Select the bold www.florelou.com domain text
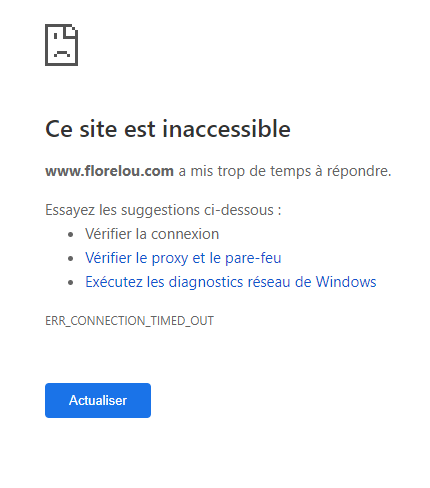 (109, 171)
